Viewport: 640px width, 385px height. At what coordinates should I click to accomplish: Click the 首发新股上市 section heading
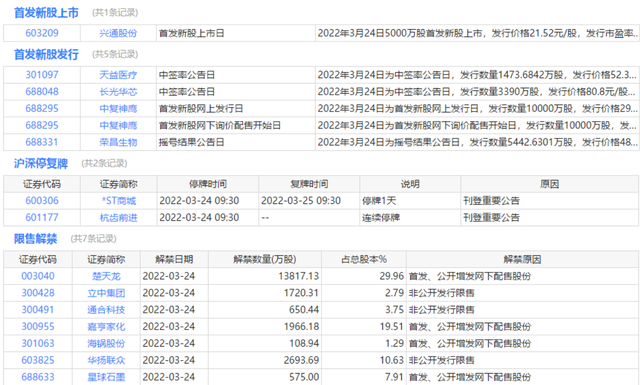[x=46, y=13]
